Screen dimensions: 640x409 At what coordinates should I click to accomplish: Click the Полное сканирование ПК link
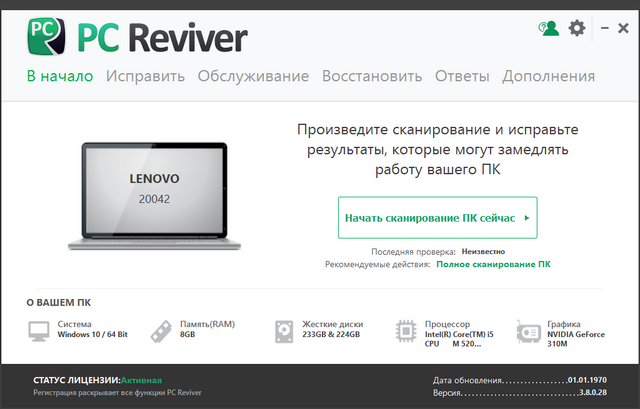492,264
